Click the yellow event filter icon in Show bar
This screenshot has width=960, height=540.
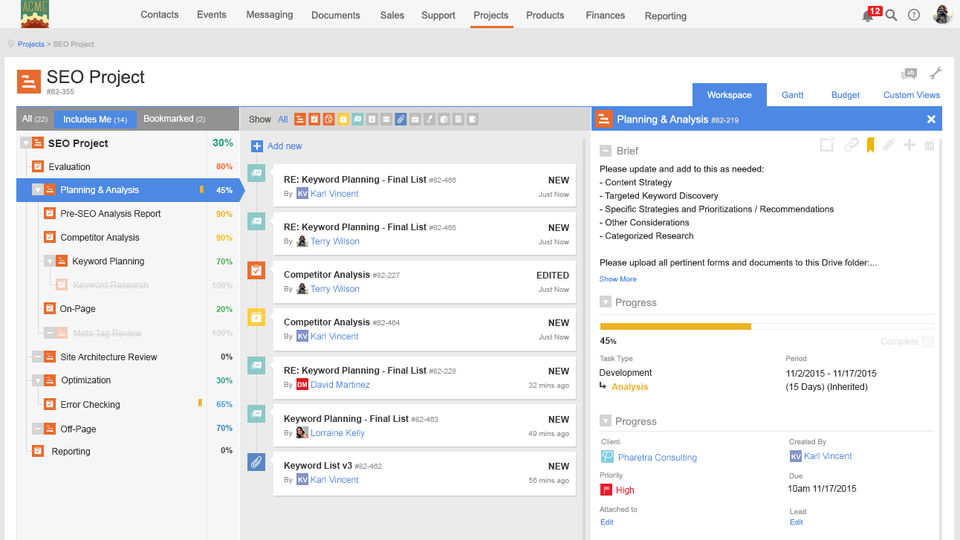point(343,119)
